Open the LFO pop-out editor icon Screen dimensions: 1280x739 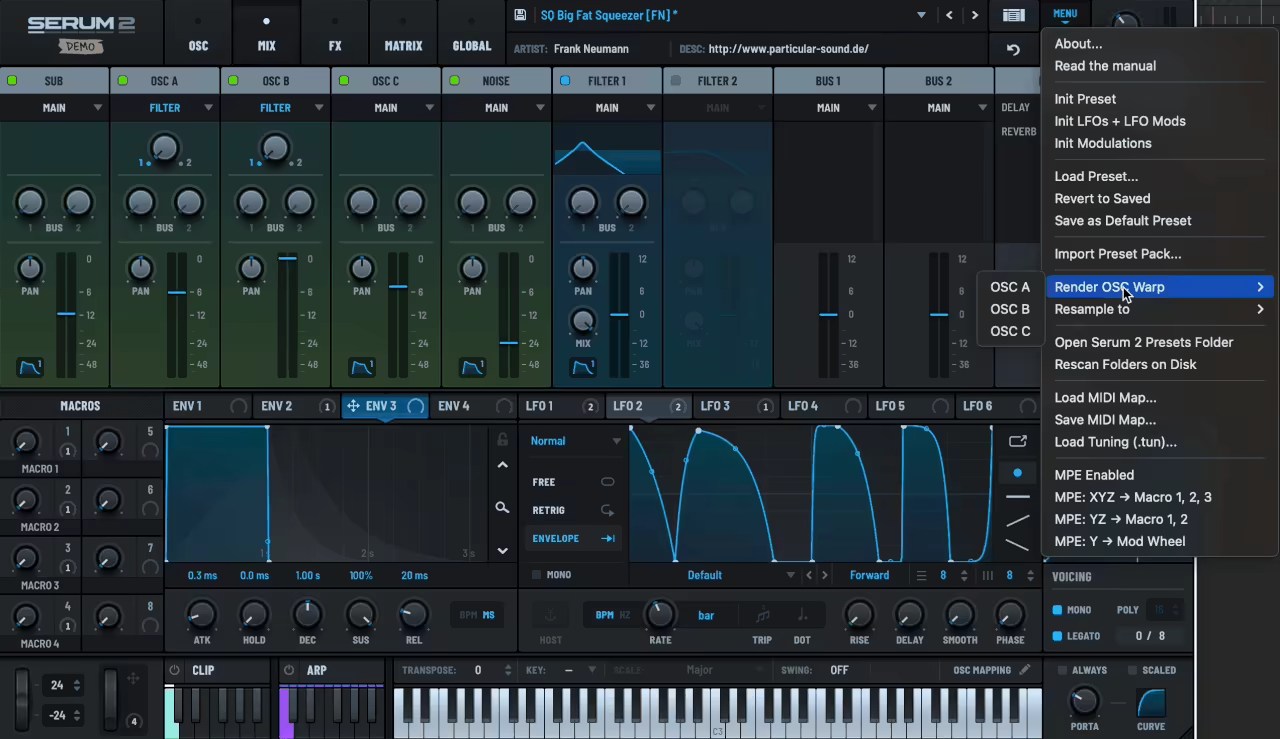[x=1017, y=441]
